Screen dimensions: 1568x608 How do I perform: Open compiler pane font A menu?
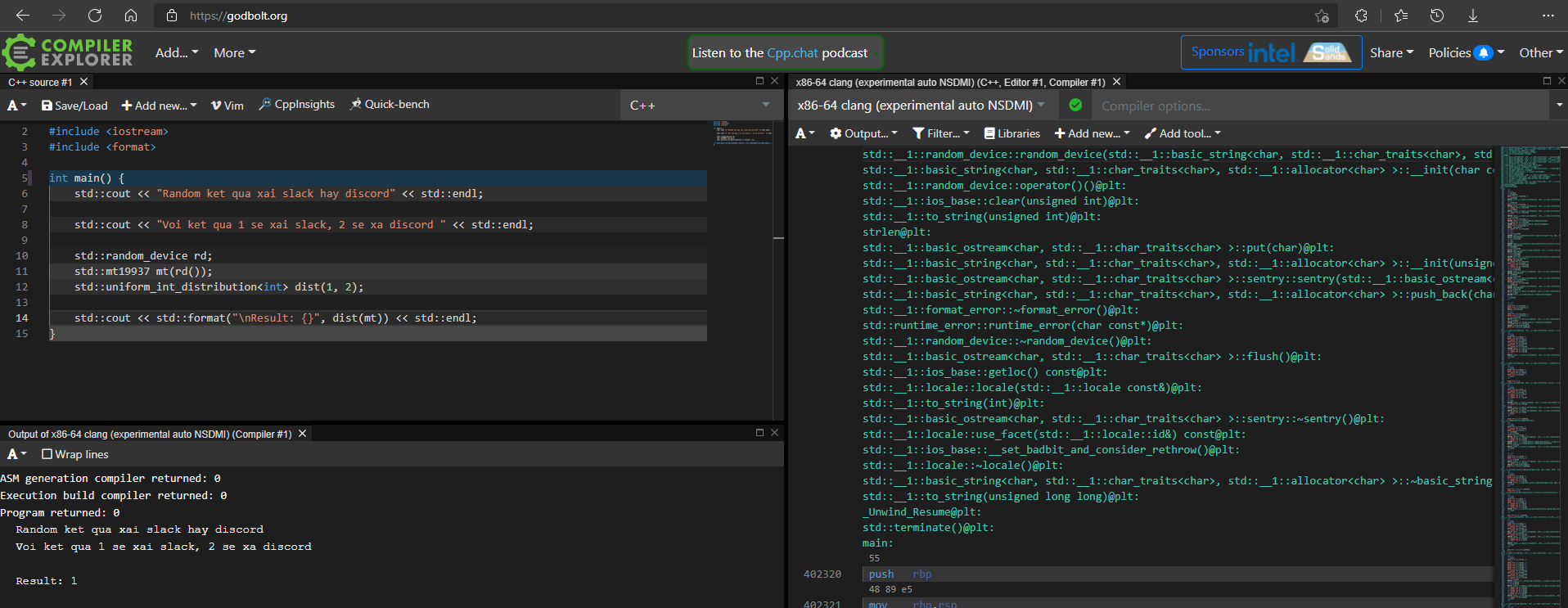(805, 133)
